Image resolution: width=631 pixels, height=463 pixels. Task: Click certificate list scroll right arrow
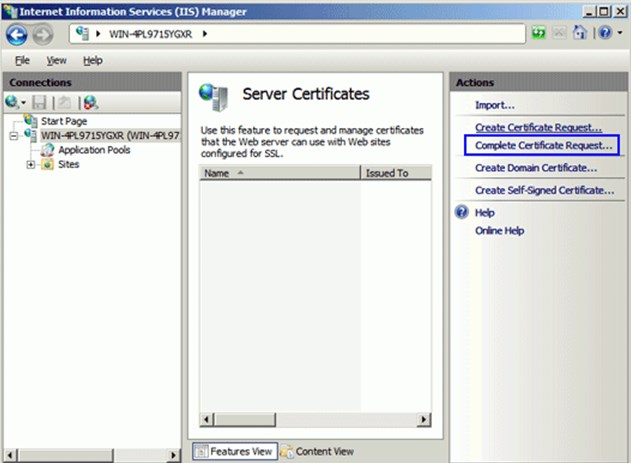(x=423, y=420)
